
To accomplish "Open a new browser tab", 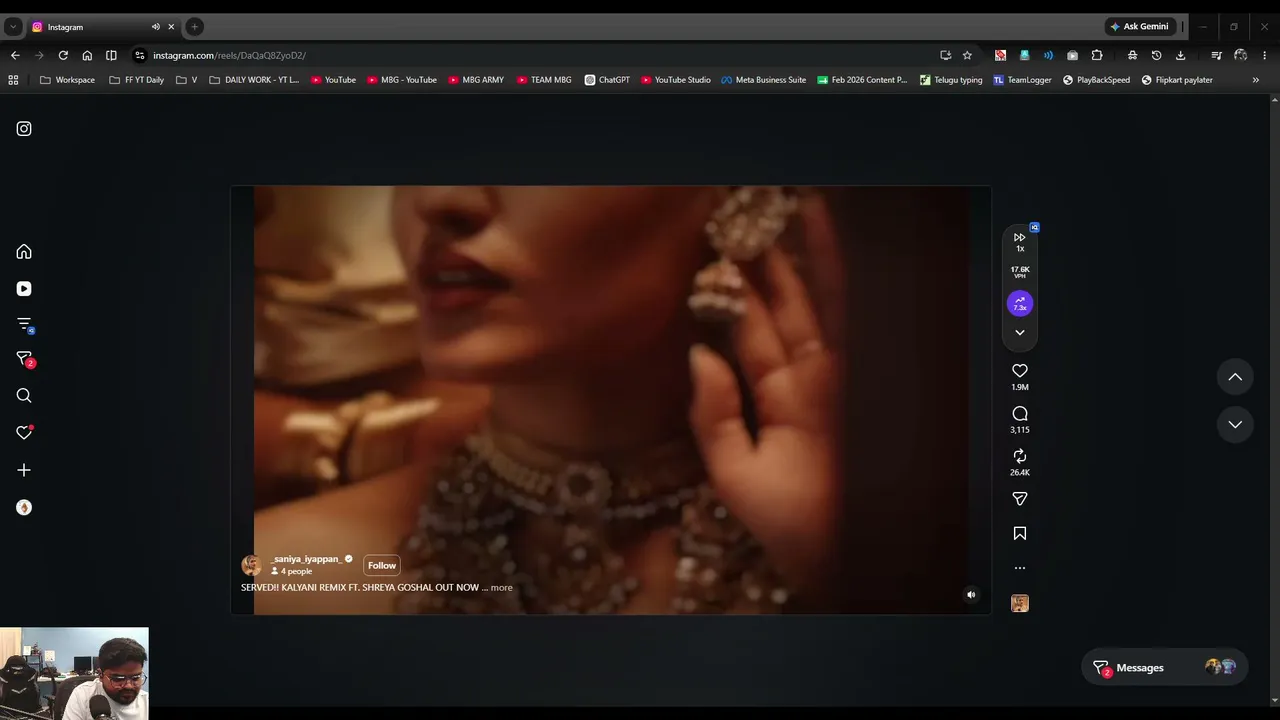I will click(195, 27).
